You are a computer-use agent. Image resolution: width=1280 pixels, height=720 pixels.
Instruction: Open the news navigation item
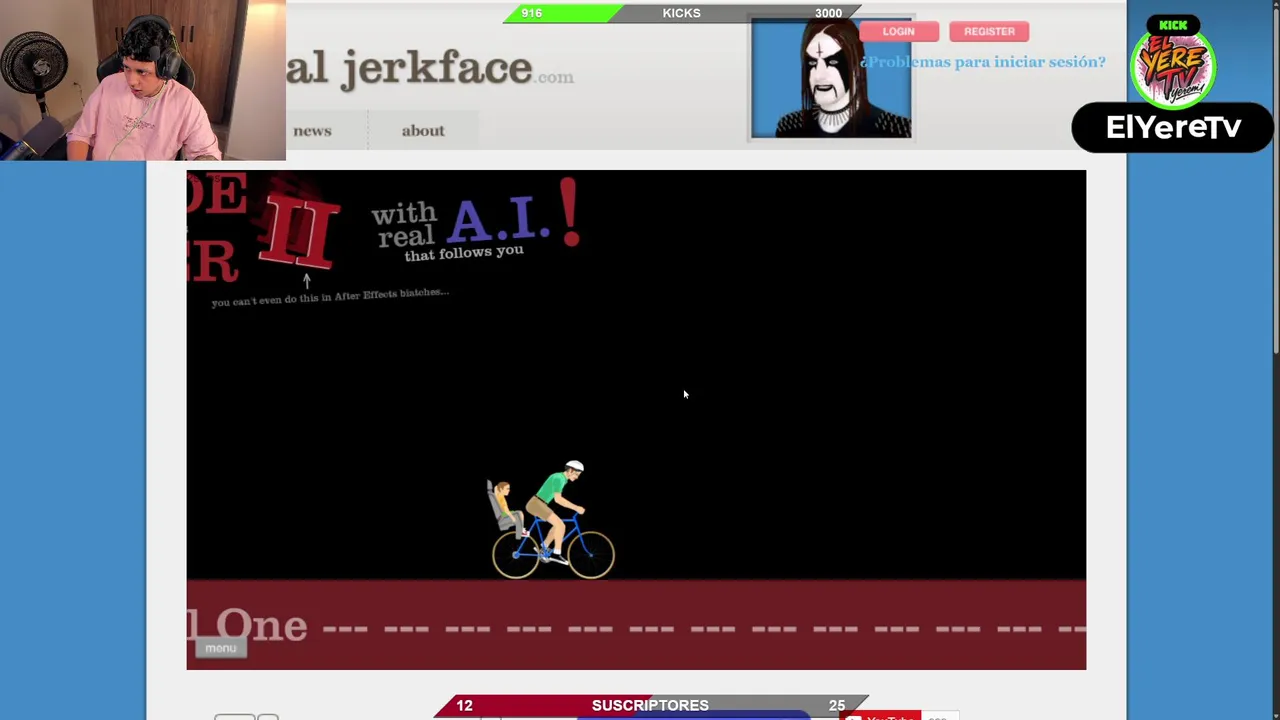tap(312, 130)
